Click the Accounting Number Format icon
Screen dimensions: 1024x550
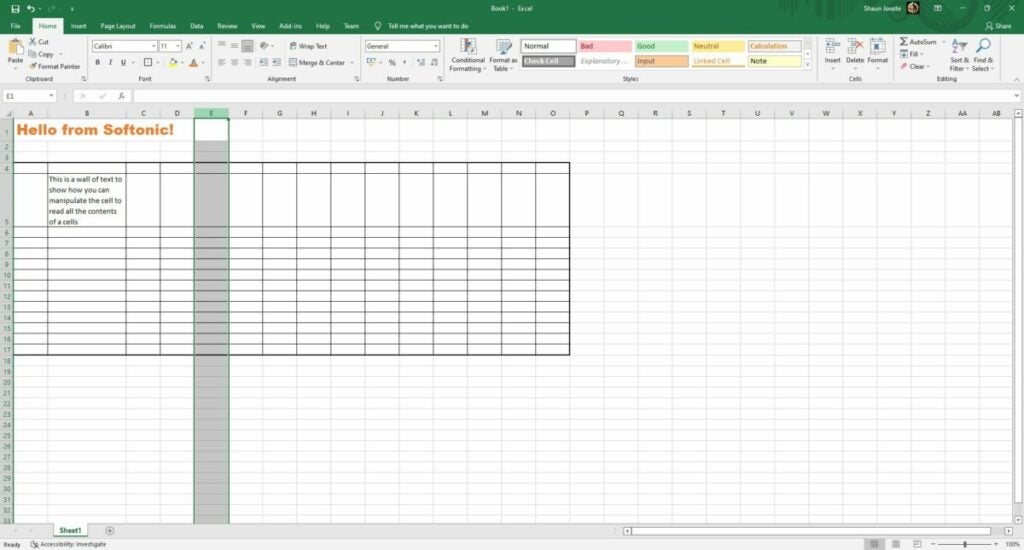click(371, 62)
